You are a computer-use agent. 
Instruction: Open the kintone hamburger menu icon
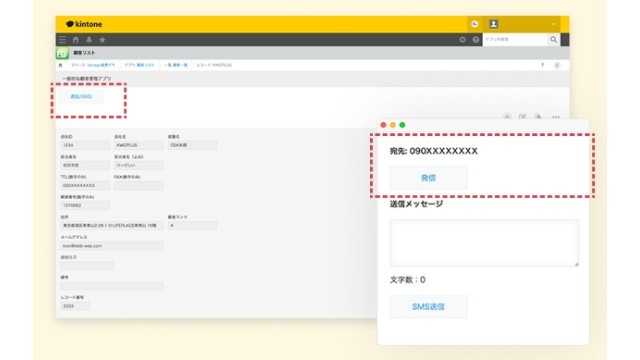[x=62, y=40]
